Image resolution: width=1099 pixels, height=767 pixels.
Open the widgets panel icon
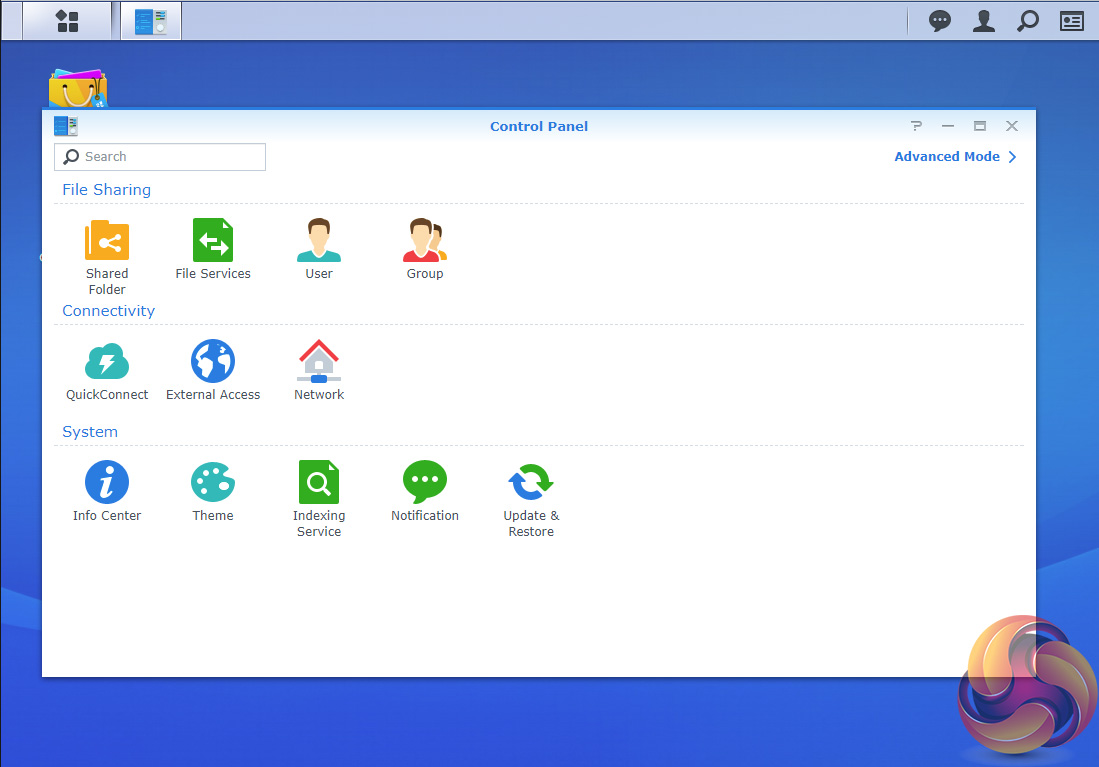coord(1072,22)
